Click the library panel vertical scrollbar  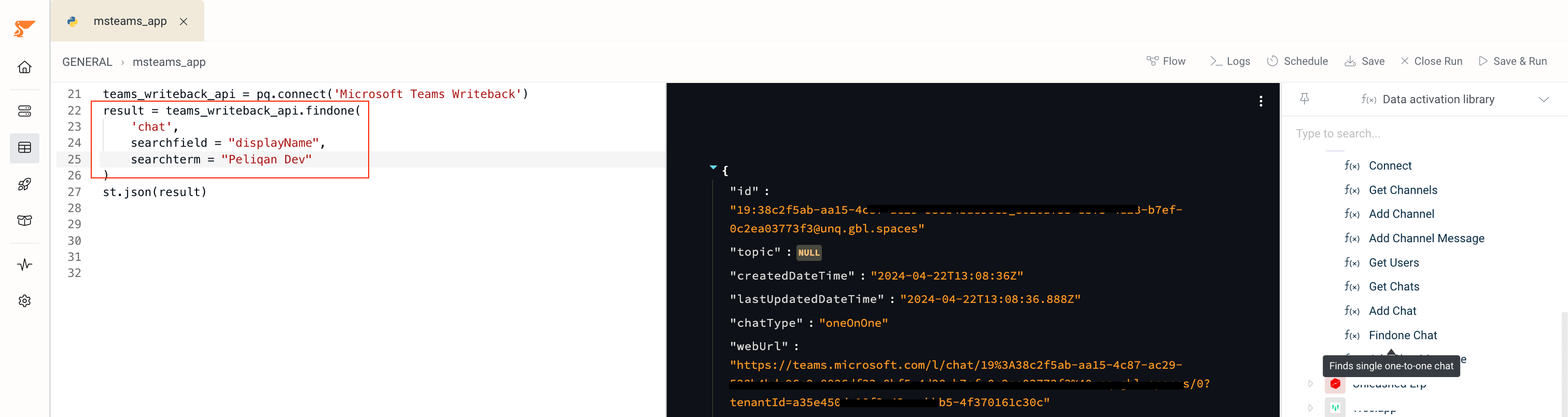[x=1564, y=364]
